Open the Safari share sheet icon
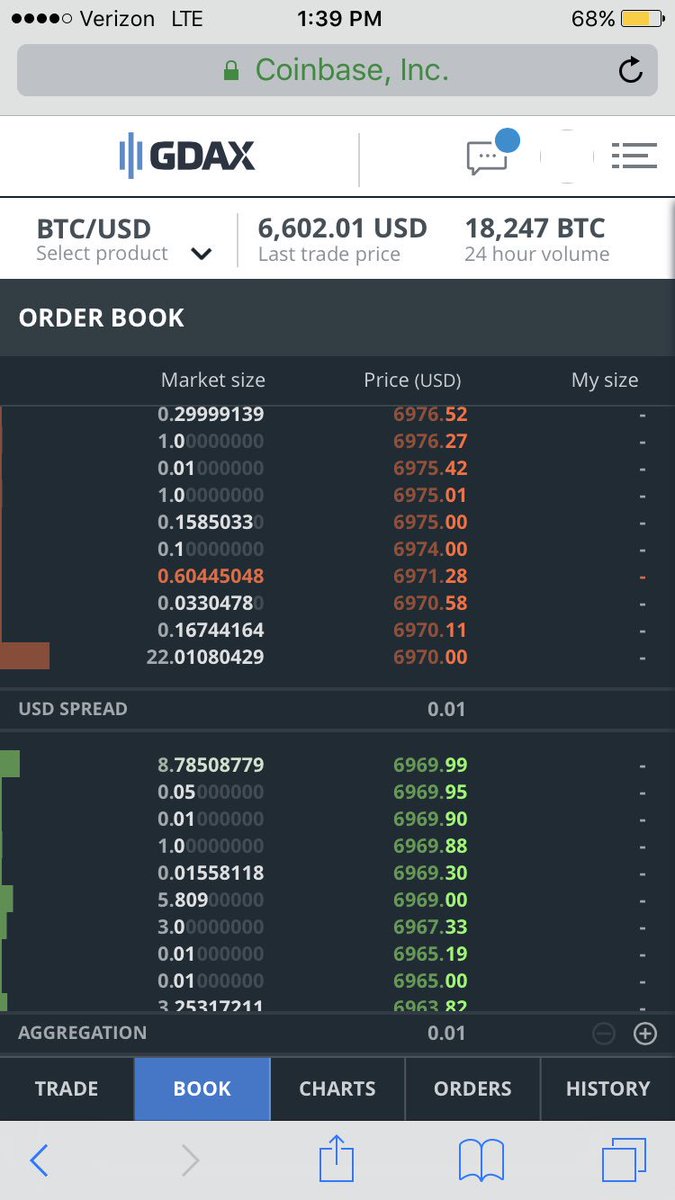The height and width of the screenshot is (1200, 675). (x=337, y=1158)
